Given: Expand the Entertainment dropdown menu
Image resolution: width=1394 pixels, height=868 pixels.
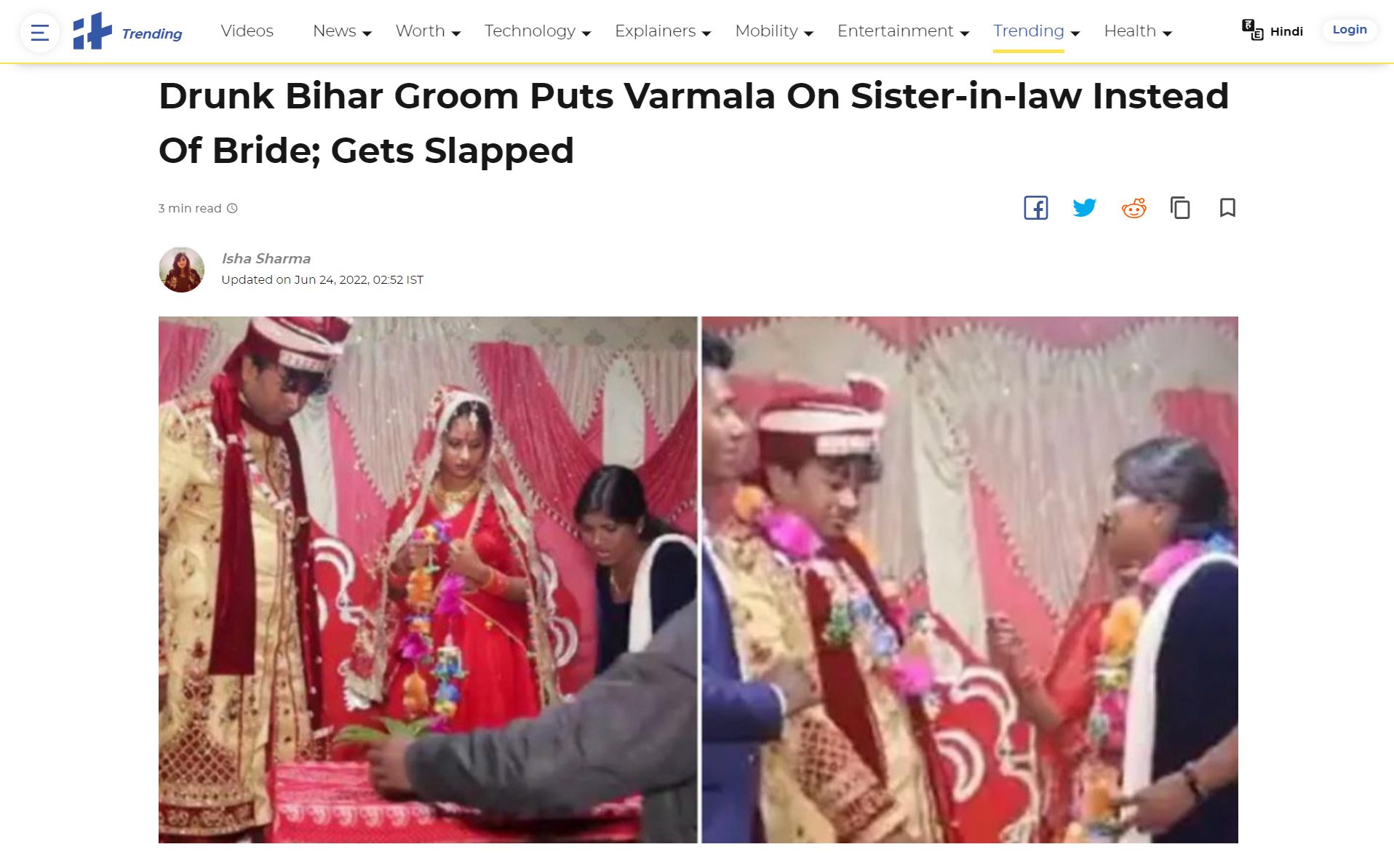Looking at the screenshot, I should click(x=903, y=31).
